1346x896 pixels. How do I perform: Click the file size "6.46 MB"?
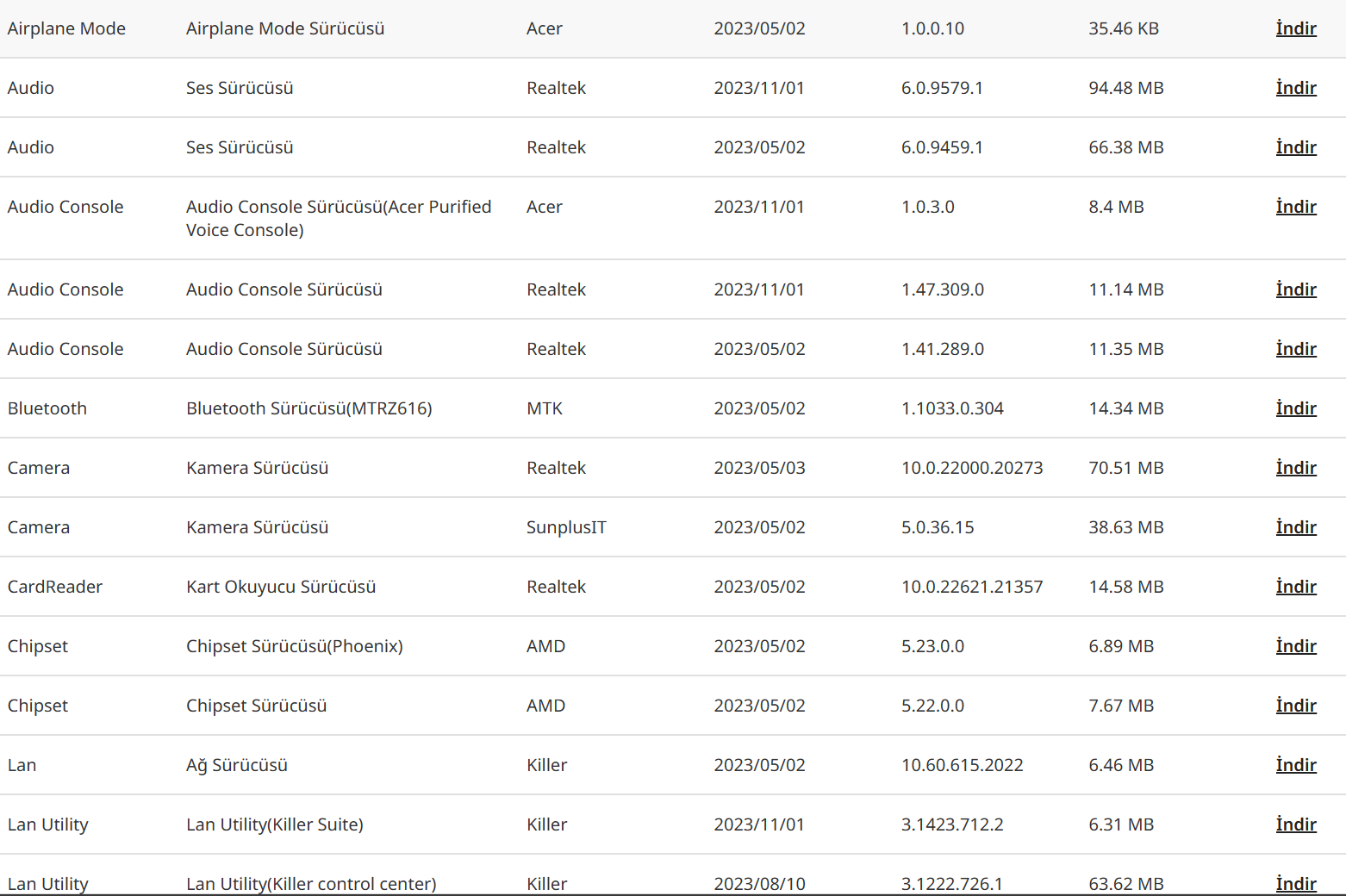(1121, 765)
